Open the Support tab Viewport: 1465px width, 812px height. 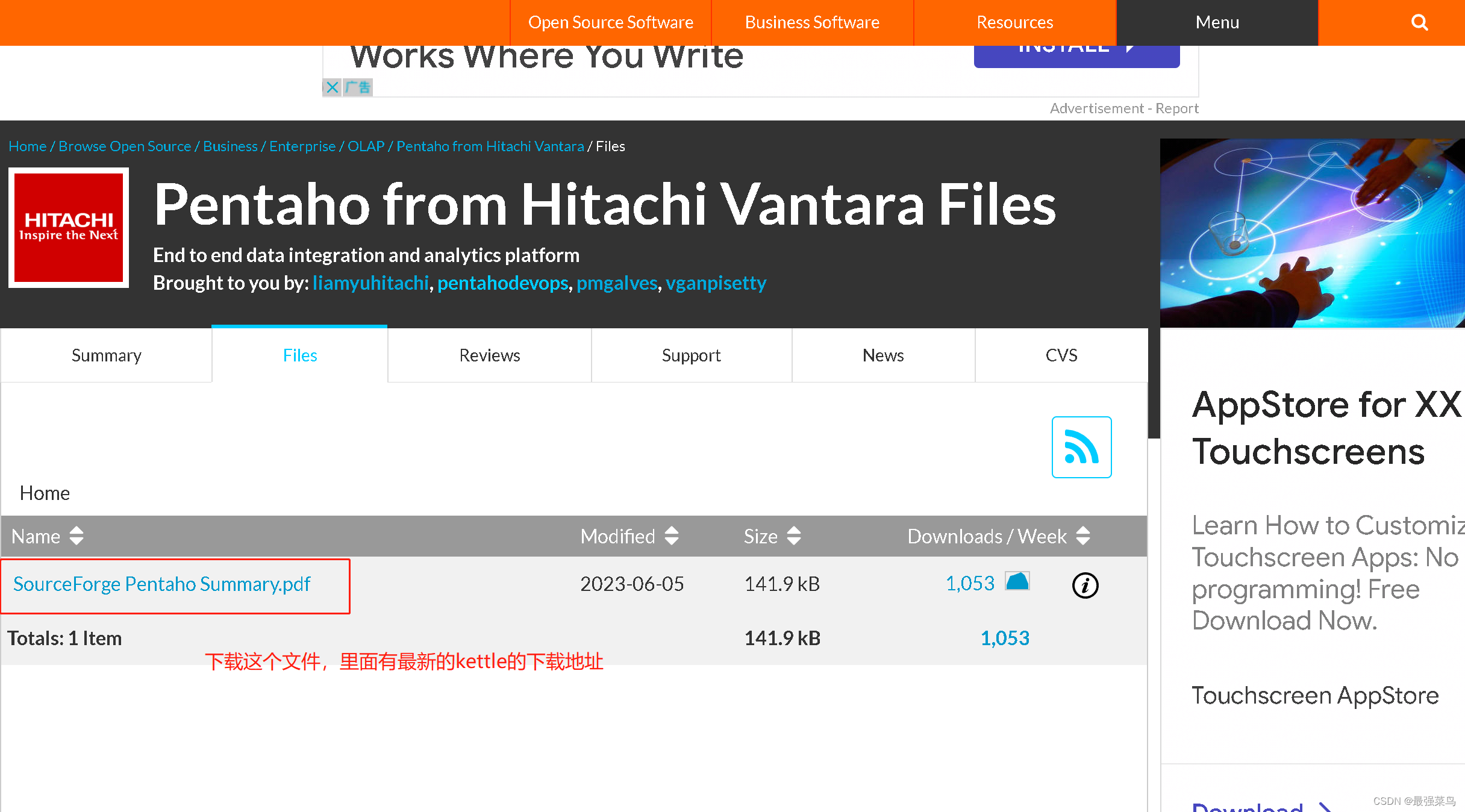692,355
